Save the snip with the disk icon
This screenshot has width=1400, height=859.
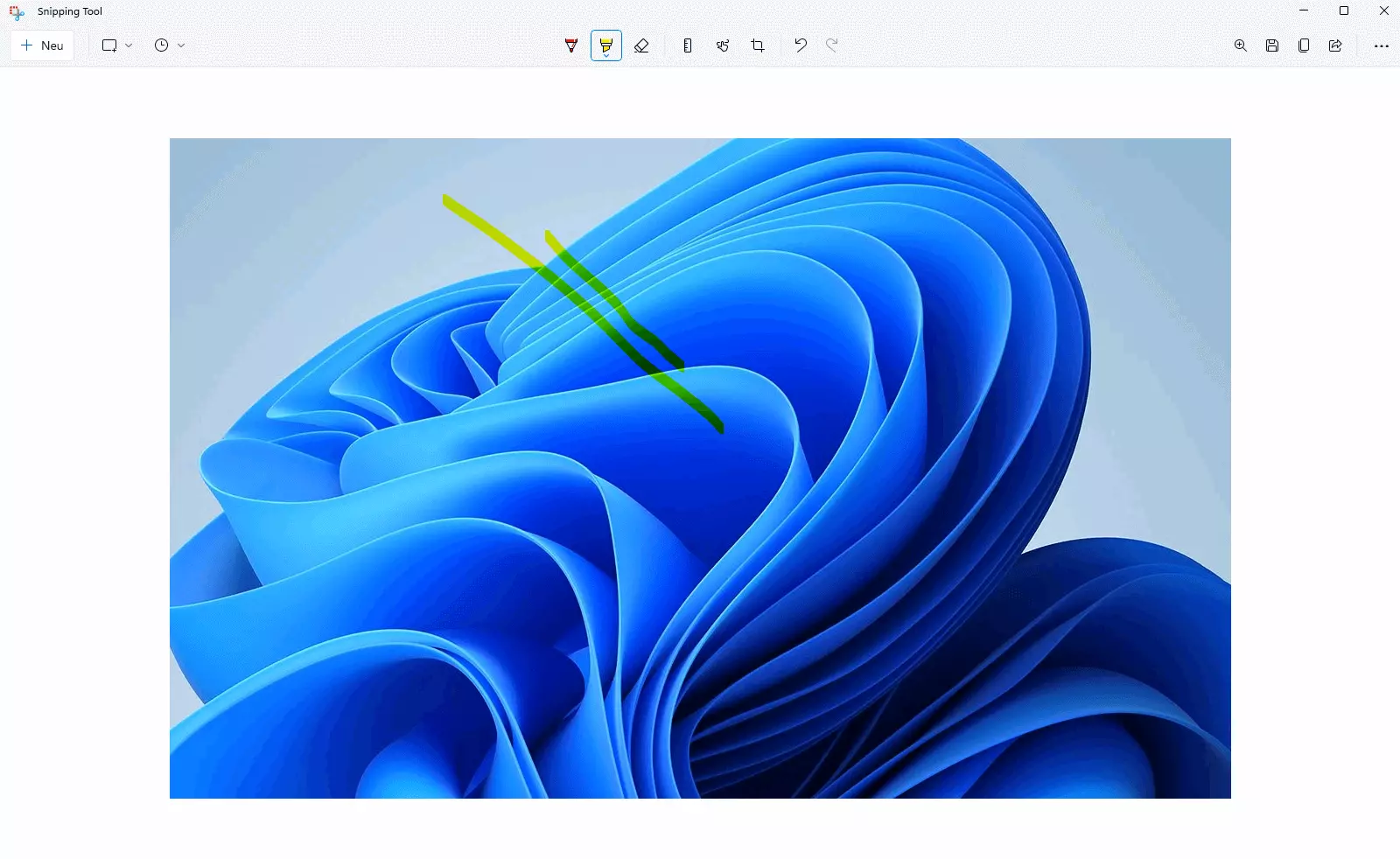1272,45
